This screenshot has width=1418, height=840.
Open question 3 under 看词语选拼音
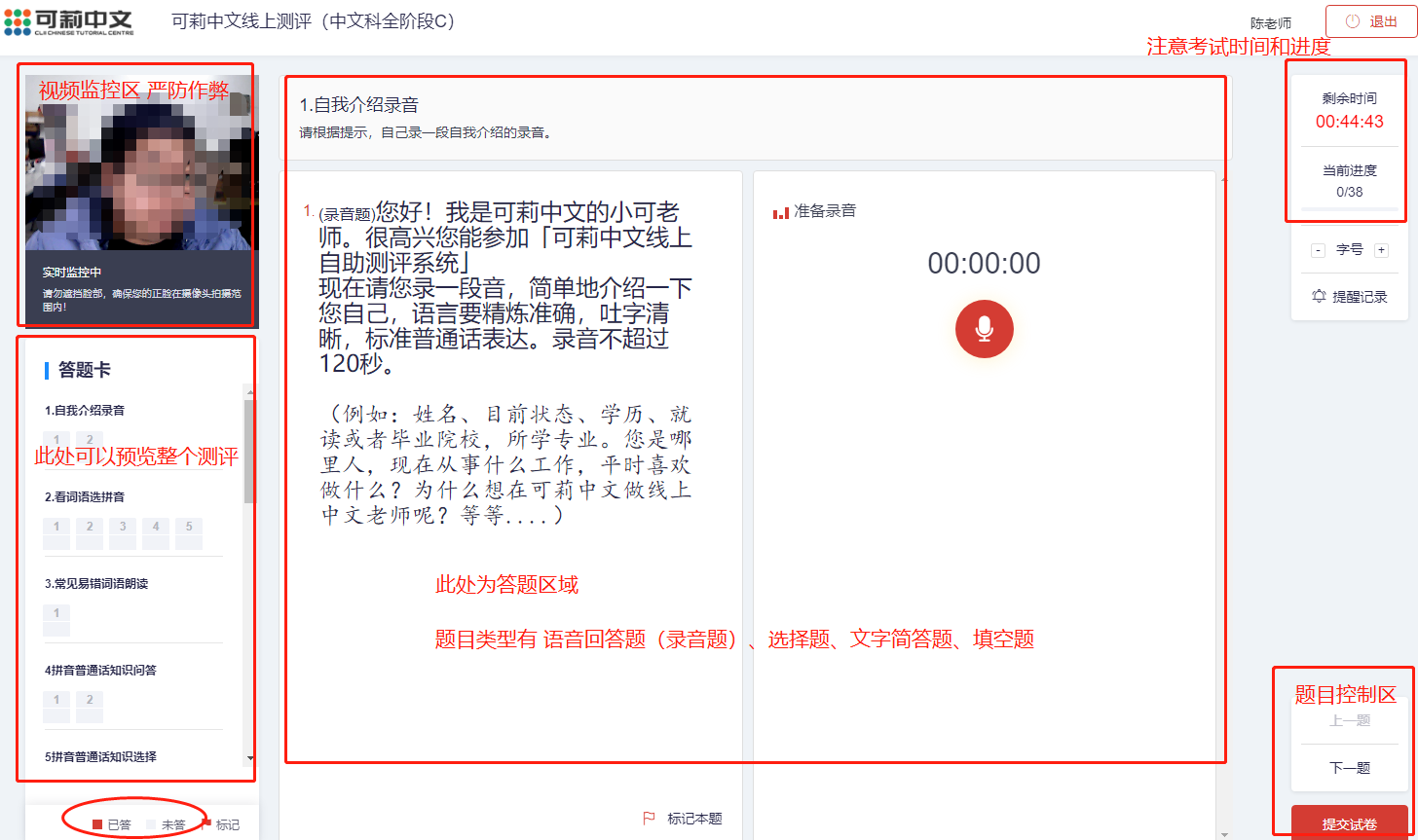pos(122,527)
